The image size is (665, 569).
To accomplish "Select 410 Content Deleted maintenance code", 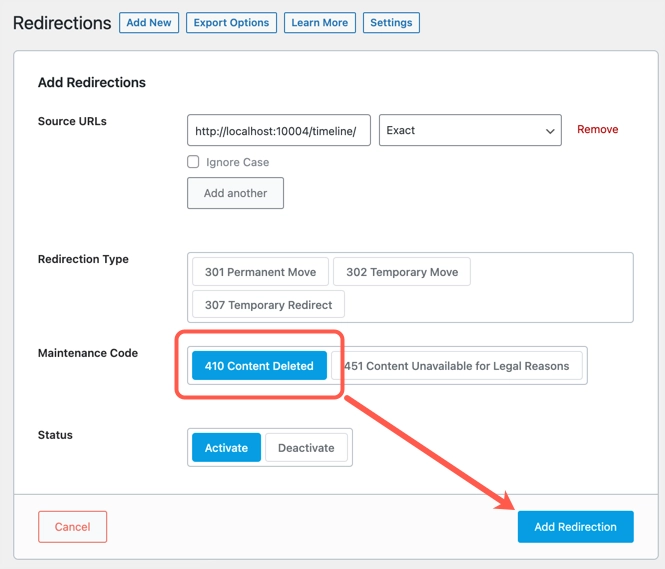I will click(x=259, y=366).
